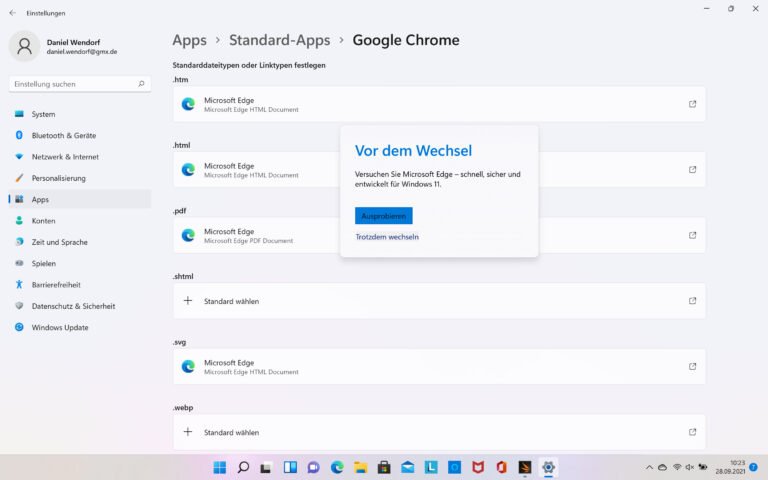The height and width of the screenshot is (480, 768).
Task: Open taskbar Search
Action: click(243, 467)
